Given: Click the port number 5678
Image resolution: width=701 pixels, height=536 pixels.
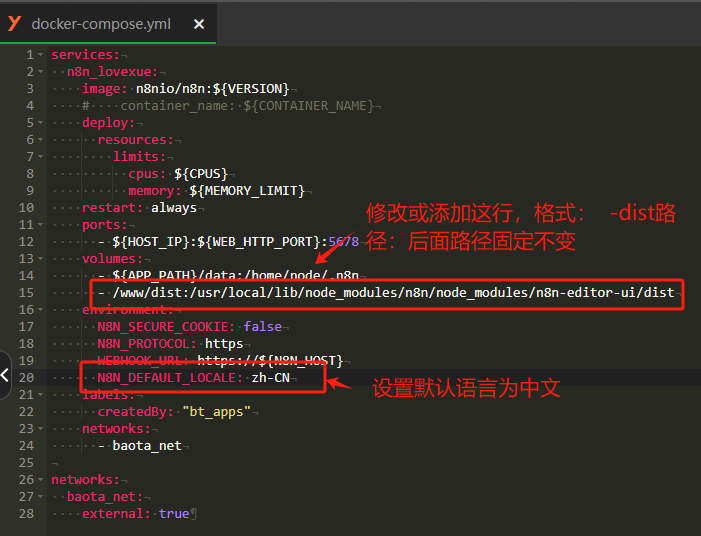Looking at the screenshot, I should click(343, 241).
